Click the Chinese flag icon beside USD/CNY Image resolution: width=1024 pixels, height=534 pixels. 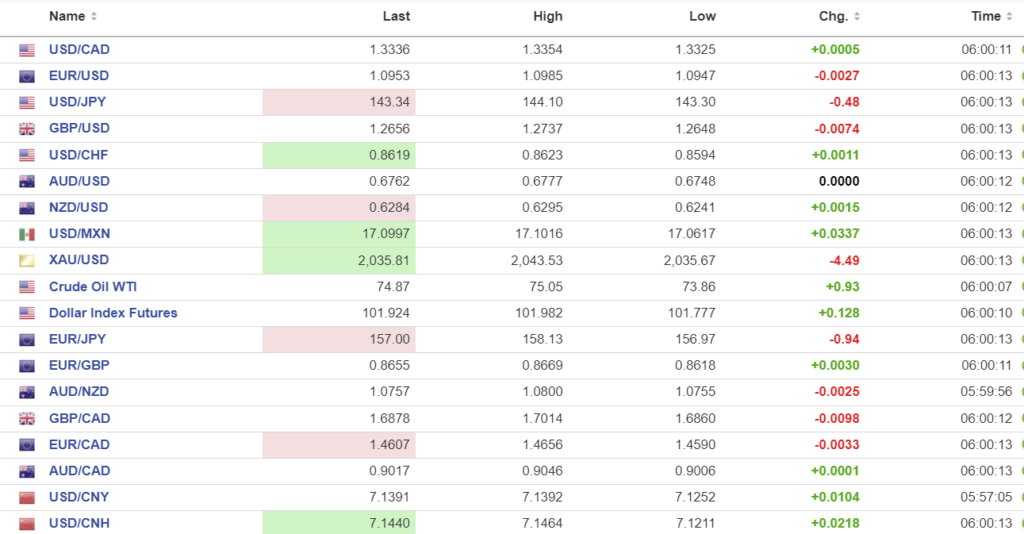[x=27, y=497]
